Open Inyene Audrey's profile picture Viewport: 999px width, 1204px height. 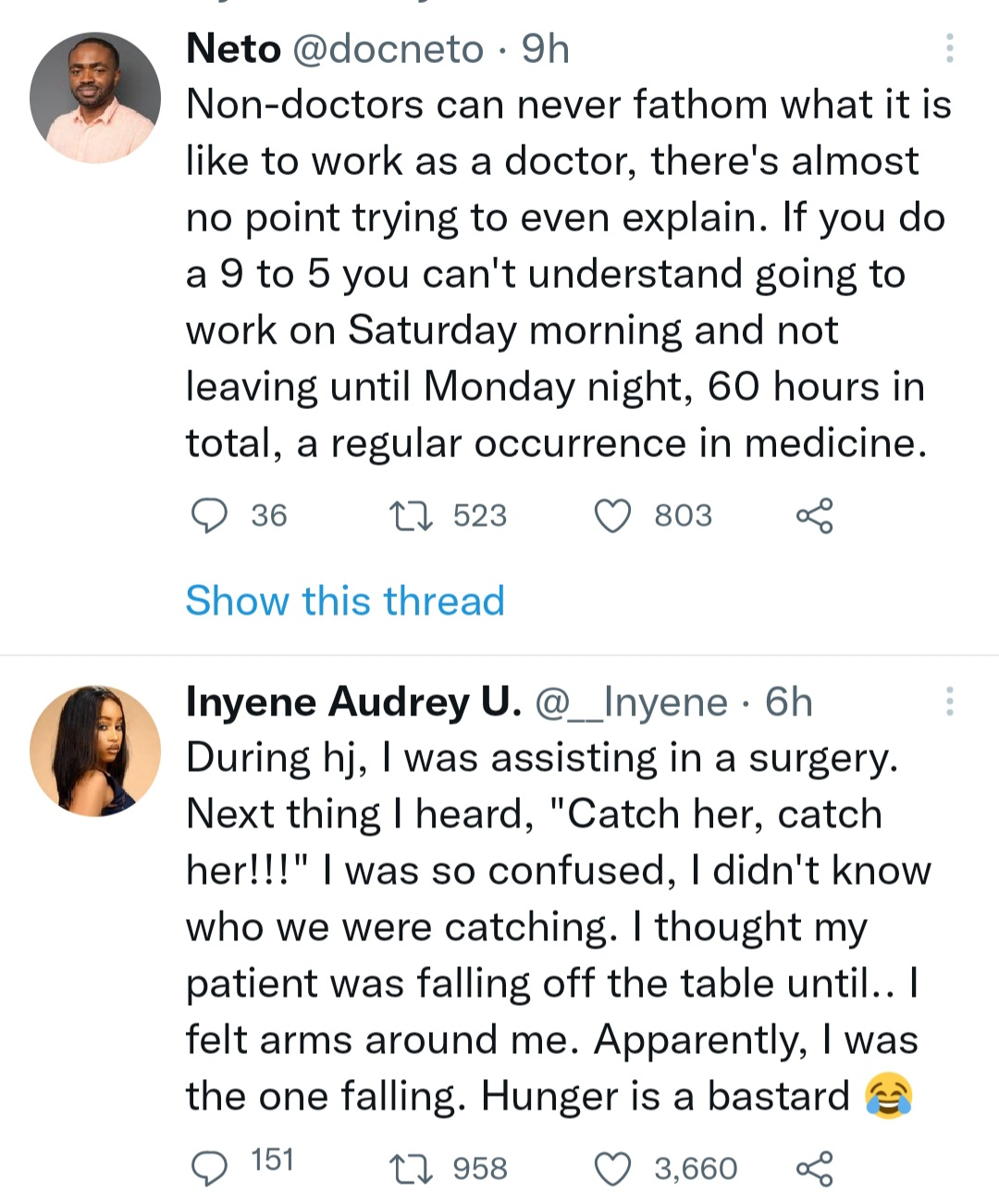coord(94,751)
